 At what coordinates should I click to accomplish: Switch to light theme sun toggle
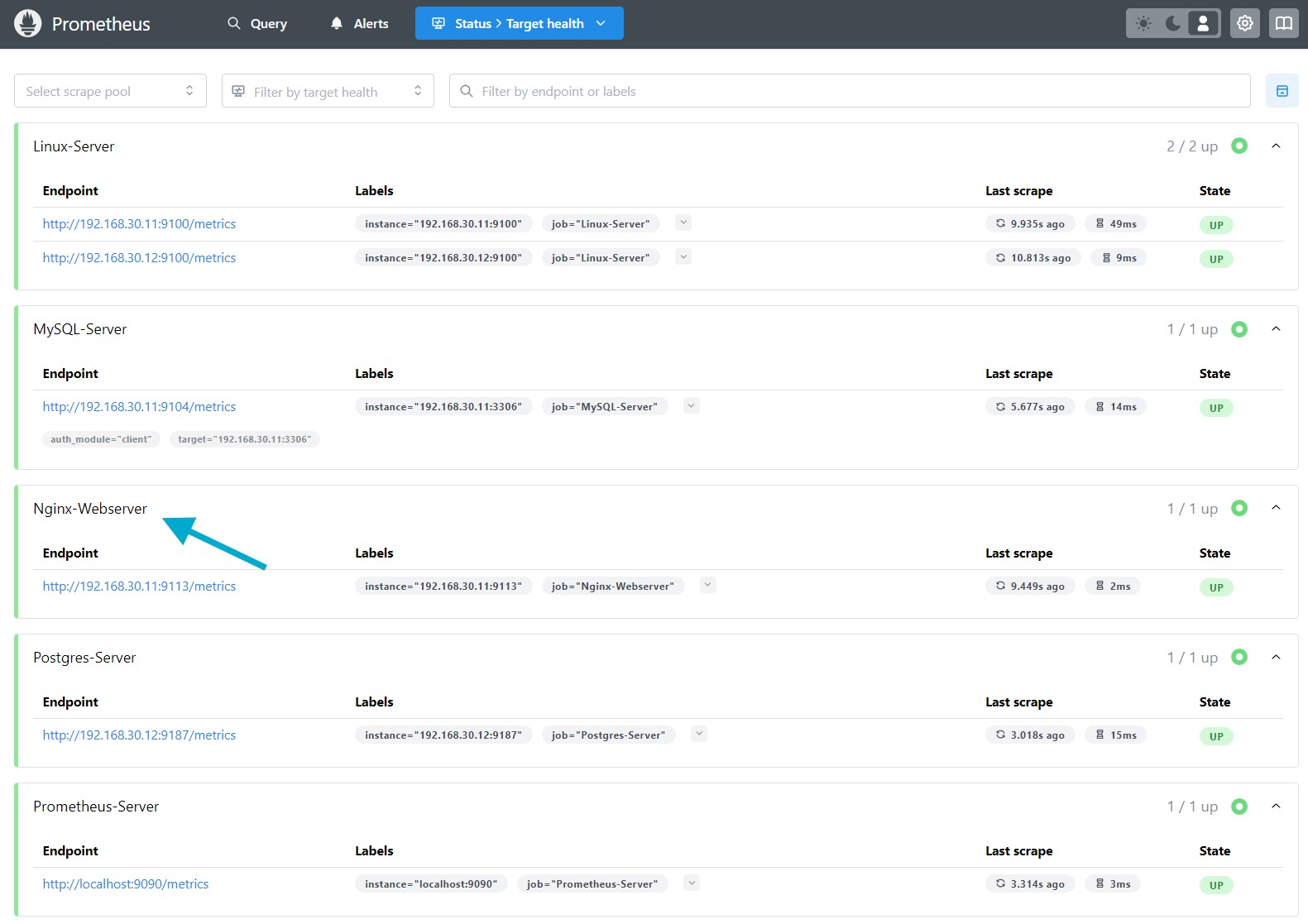coord(1143,23)
